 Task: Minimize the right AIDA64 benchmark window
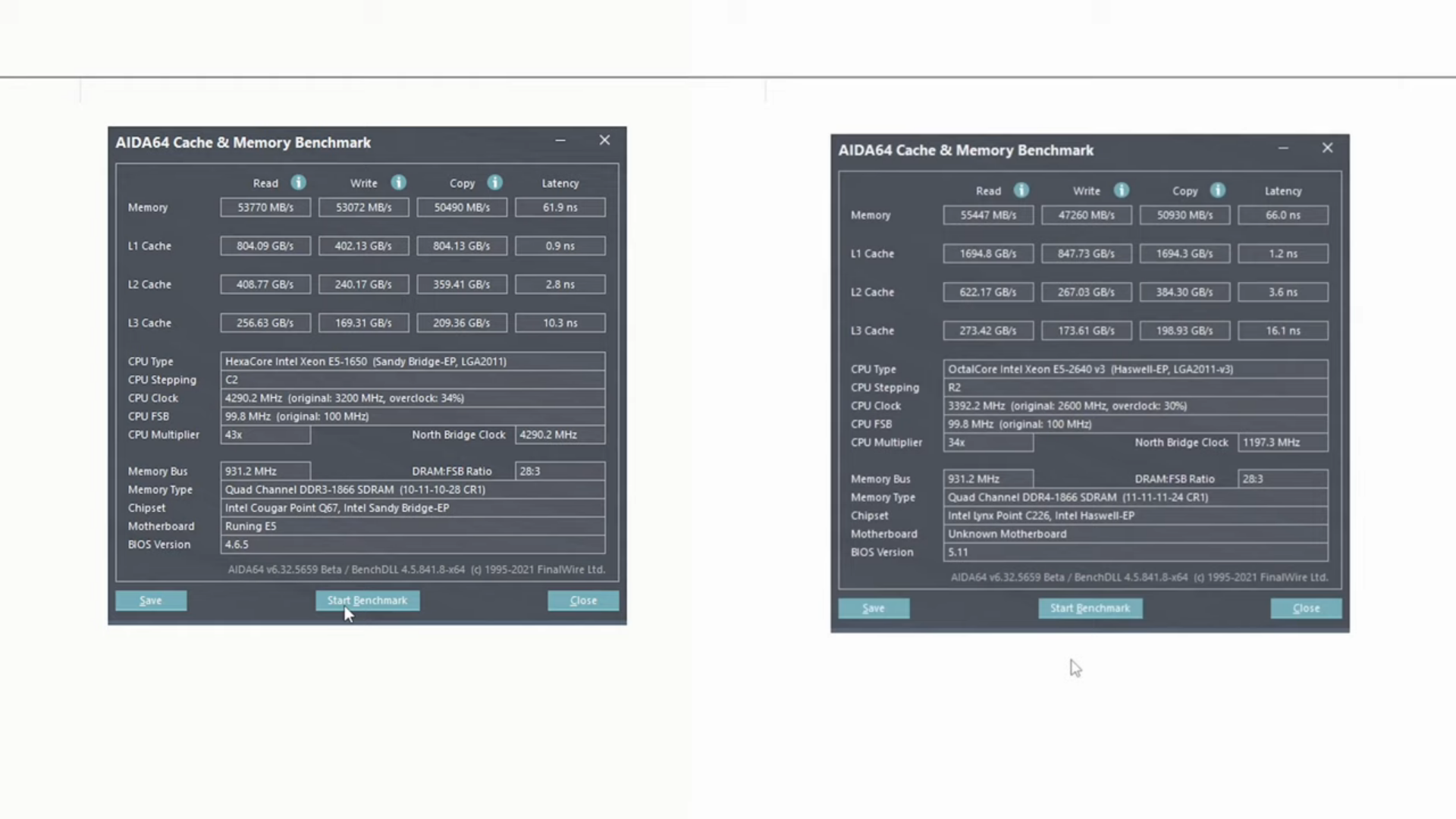pyautogui.click(x=1283, y=148)
